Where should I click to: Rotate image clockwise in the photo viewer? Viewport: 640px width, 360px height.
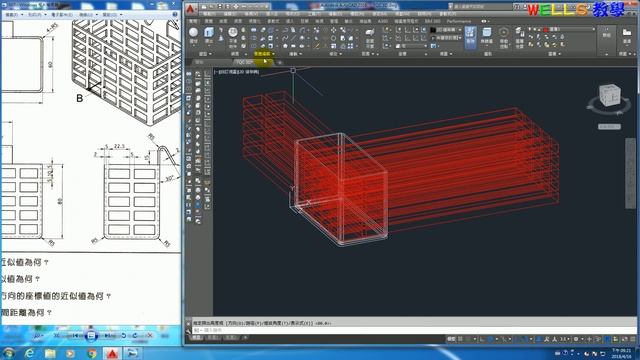(135, 336)
